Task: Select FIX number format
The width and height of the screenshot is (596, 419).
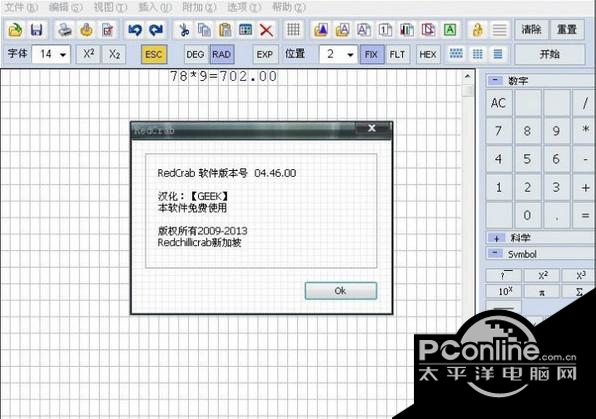Action: (x=371, y=54)
